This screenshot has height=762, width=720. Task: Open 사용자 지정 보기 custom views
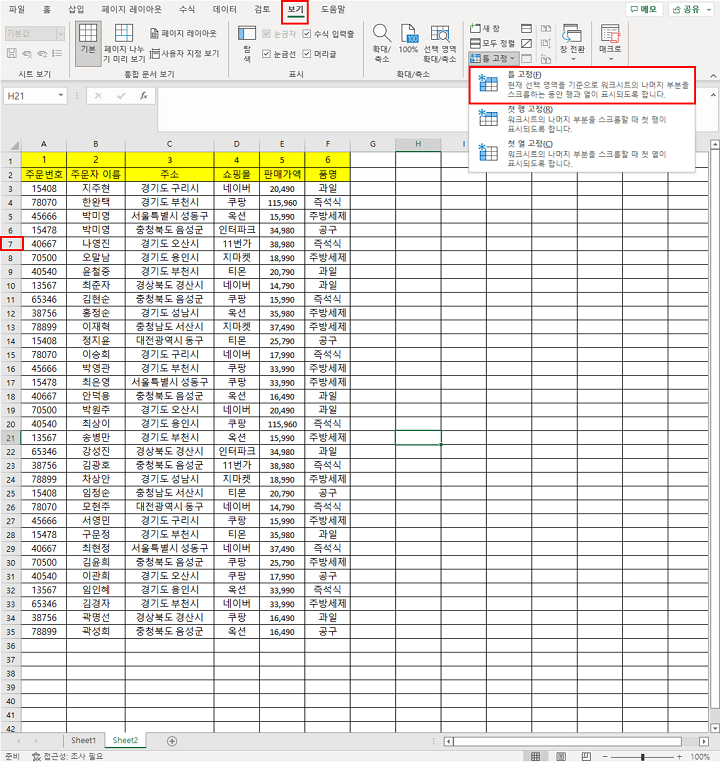(184, 53)
